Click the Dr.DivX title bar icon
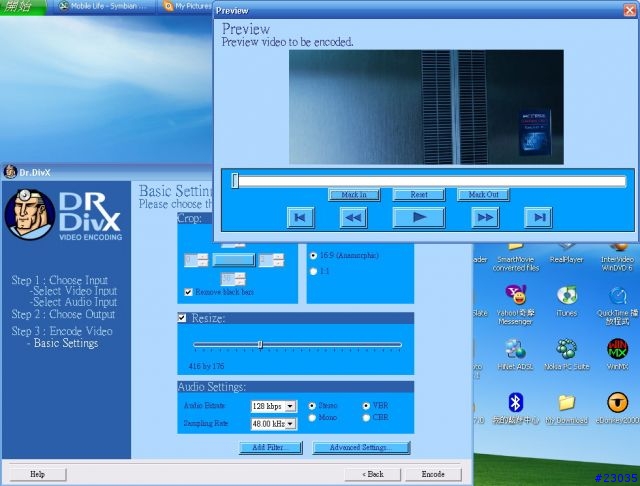Image resolution: width=640 pixels, height=486 pixels. [10, 172]
